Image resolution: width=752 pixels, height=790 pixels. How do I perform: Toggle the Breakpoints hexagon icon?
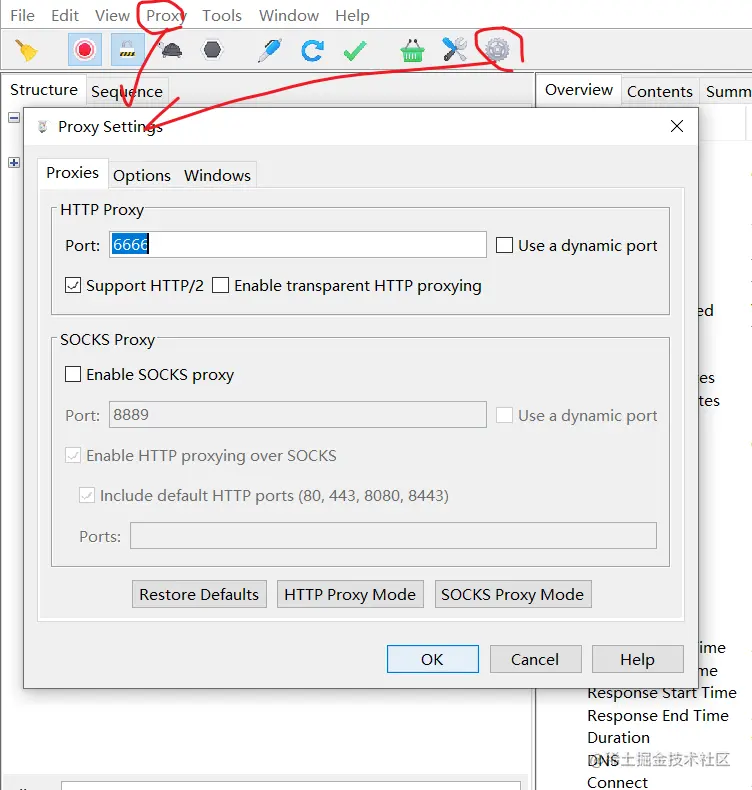(x=212, y=50)
